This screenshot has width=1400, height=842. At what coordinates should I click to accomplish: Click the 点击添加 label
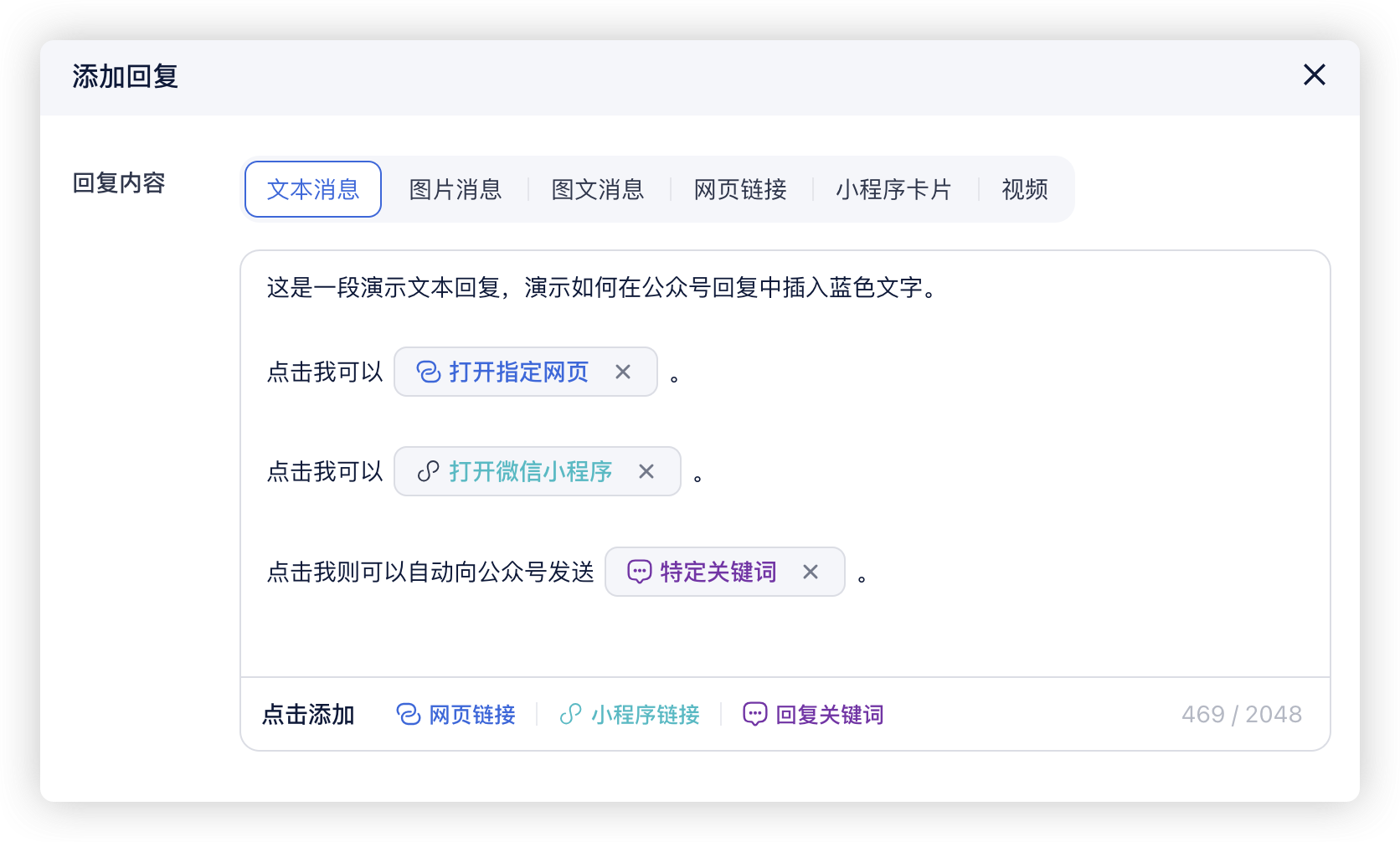[x=308, y=714]
